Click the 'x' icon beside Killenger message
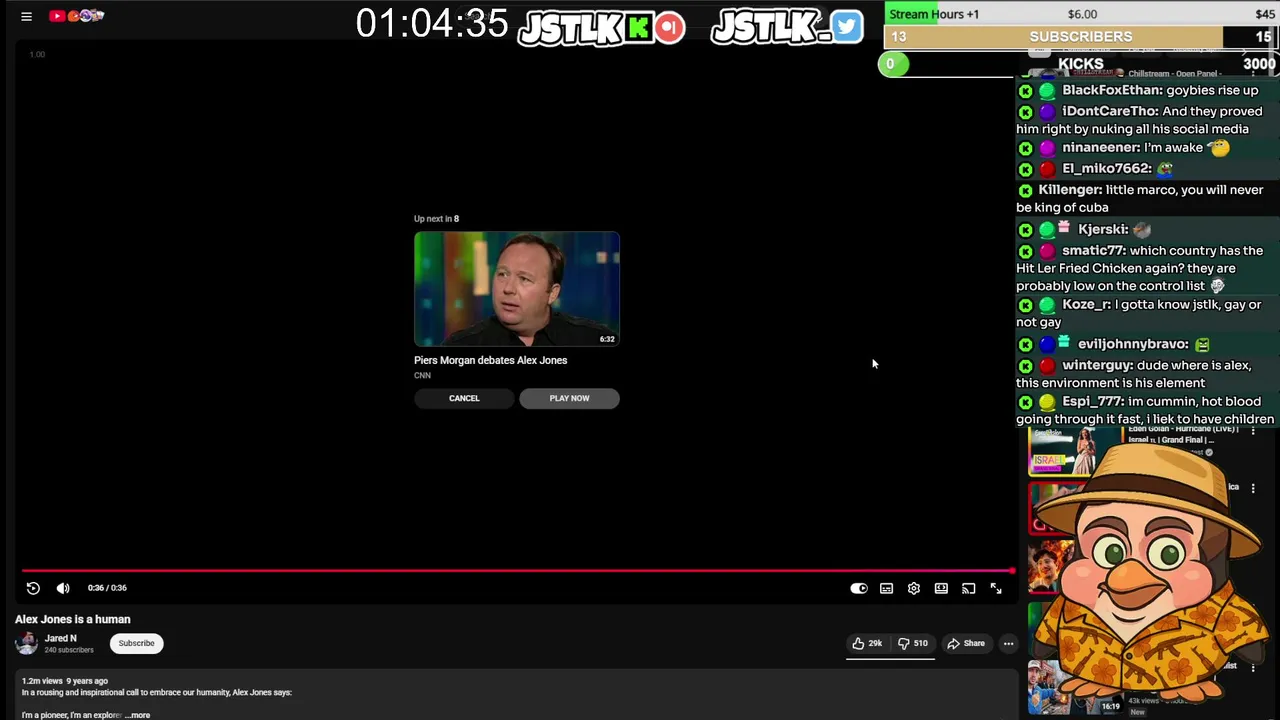Image resolution: width=1280 pixels, height=720 pixels. (1025, 191)
